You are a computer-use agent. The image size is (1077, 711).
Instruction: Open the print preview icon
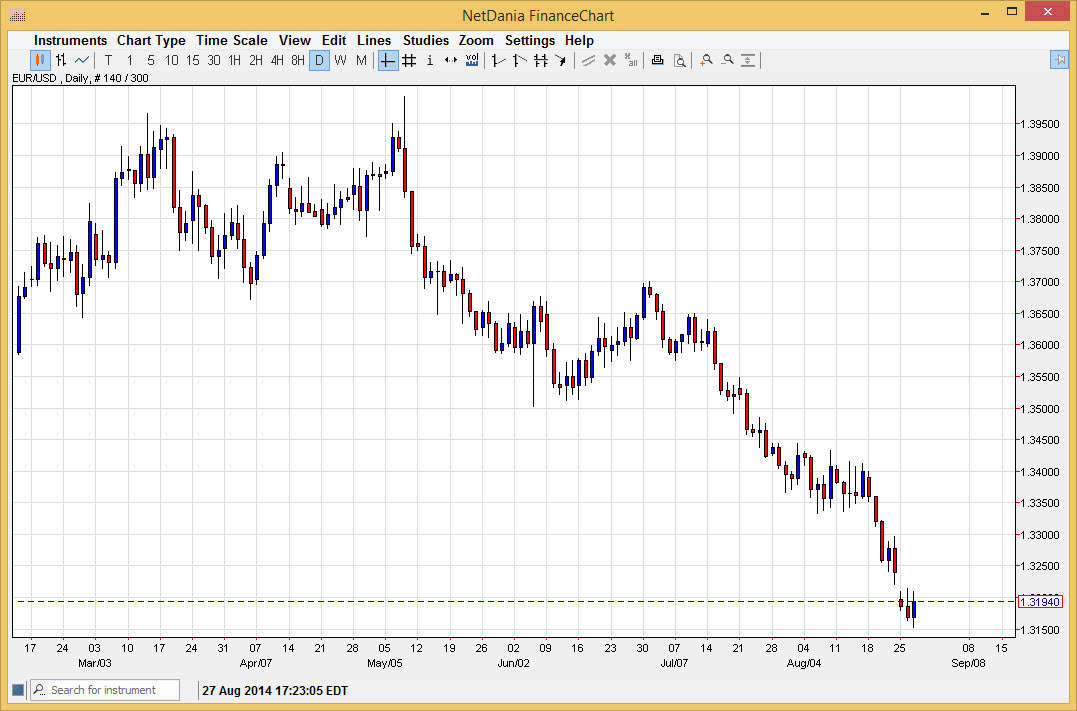coord(680,61)
